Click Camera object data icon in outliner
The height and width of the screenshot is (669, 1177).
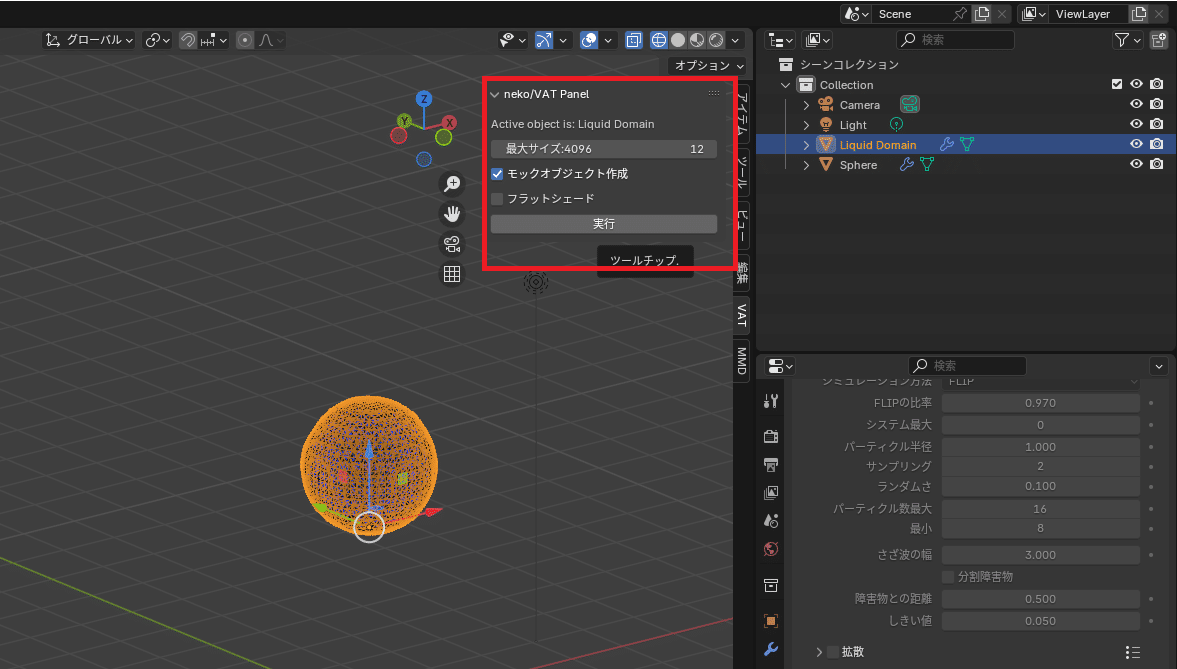tap(910, 104)
